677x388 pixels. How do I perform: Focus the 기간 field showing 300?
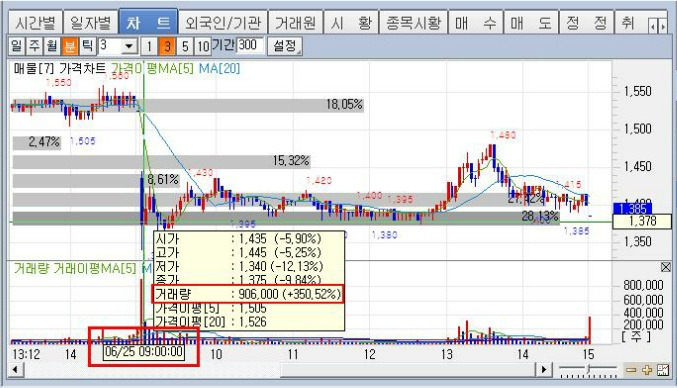tap(250, 45)
